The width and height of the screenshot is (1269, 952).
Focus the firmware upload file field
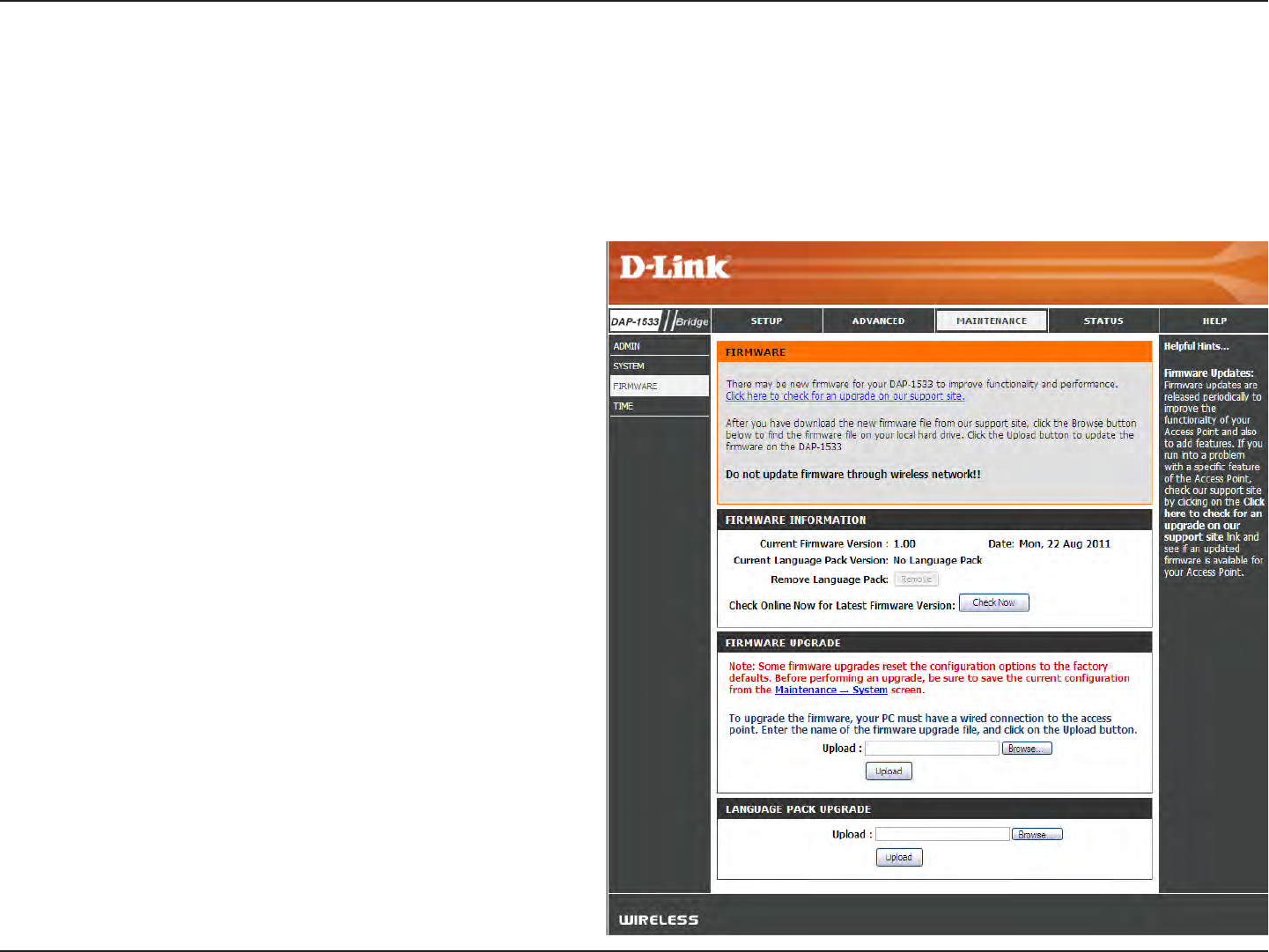[932, 749]
